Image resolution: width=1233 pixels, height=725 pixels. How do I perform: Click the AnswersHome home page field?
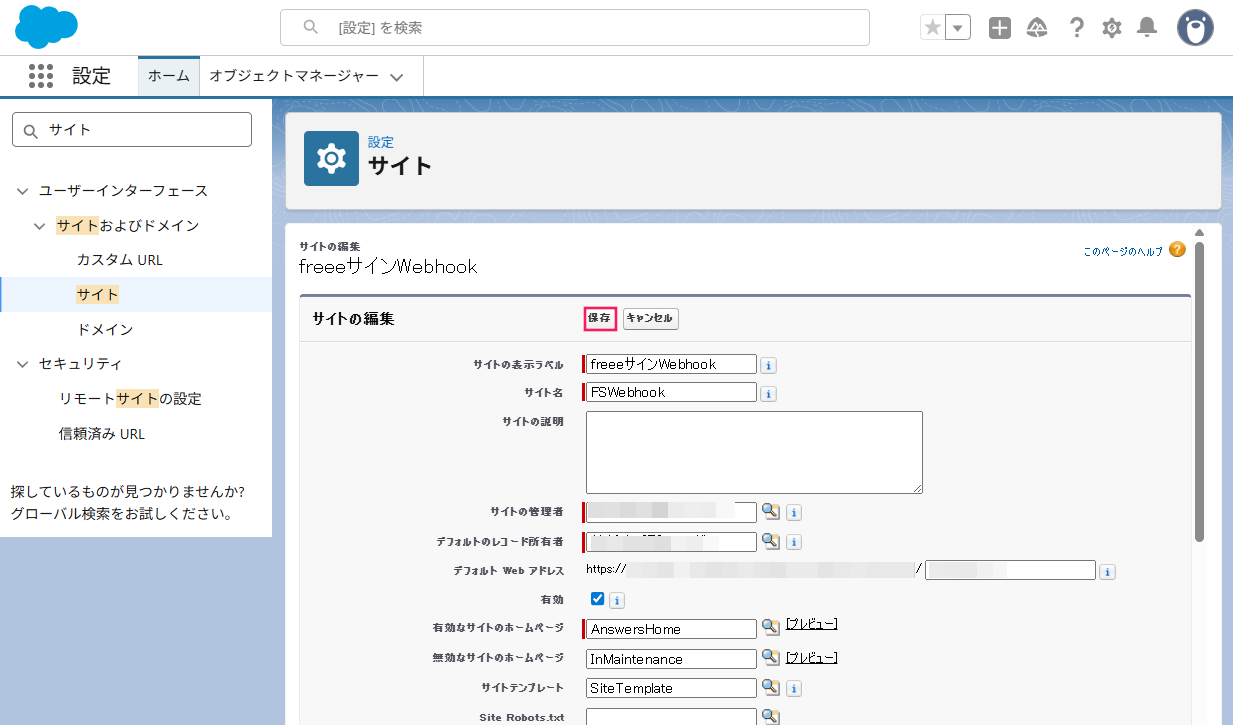pos(671,629)
